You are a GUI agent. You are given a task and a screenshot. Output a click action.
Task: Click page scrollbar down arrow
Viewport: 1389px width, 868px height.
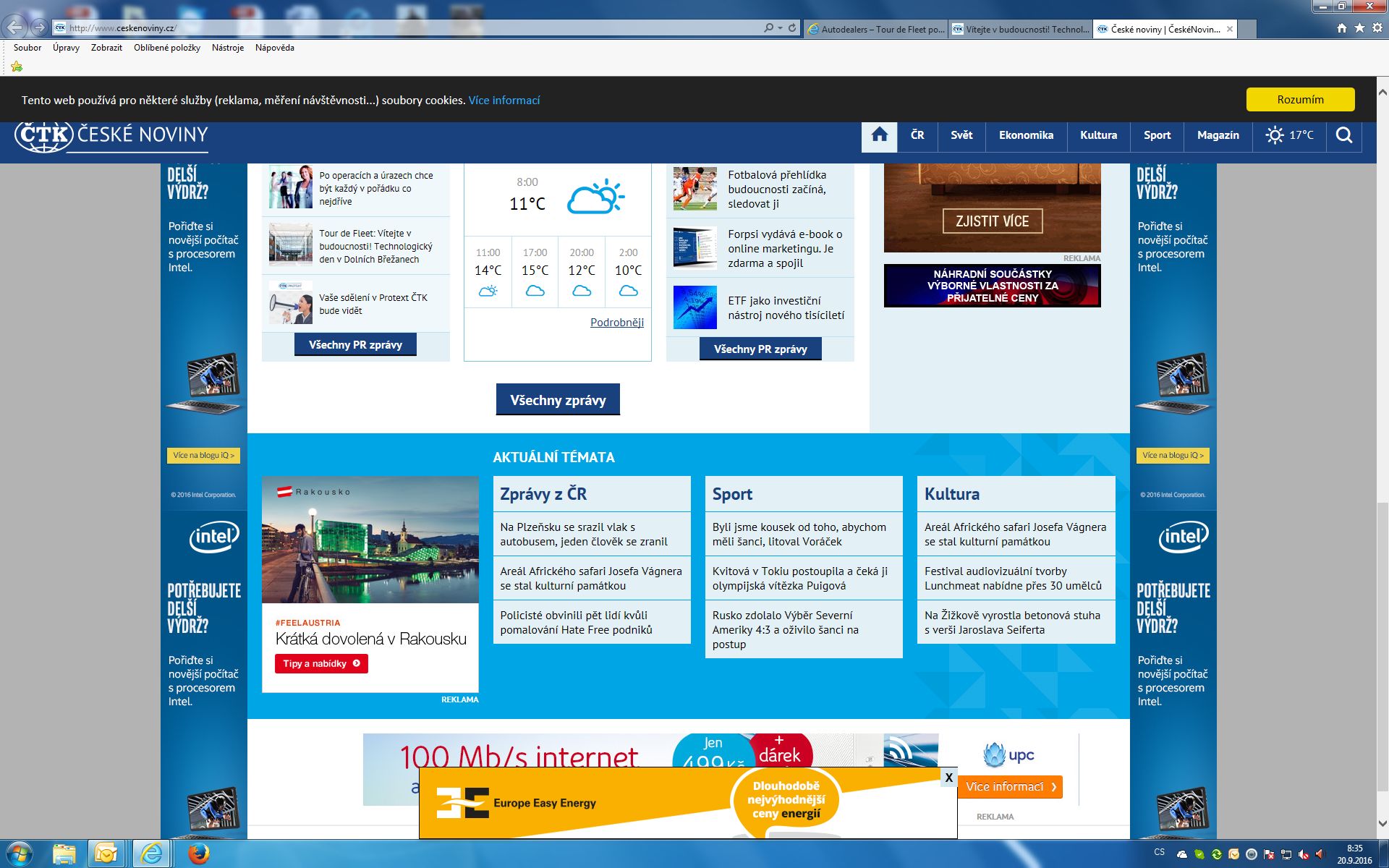pos(1382,823)
